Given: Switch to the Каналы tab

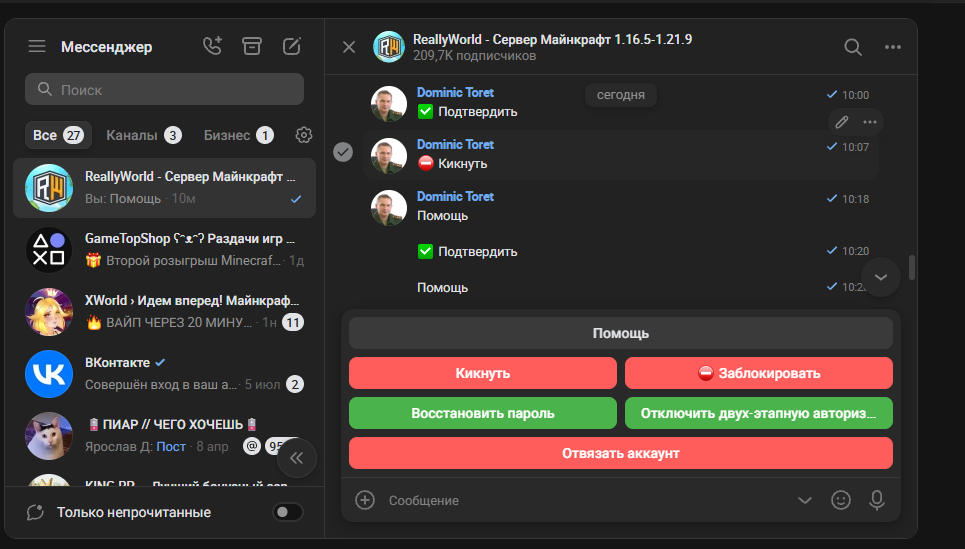Looking at the screenshot, I should click(x=143, y=135).
